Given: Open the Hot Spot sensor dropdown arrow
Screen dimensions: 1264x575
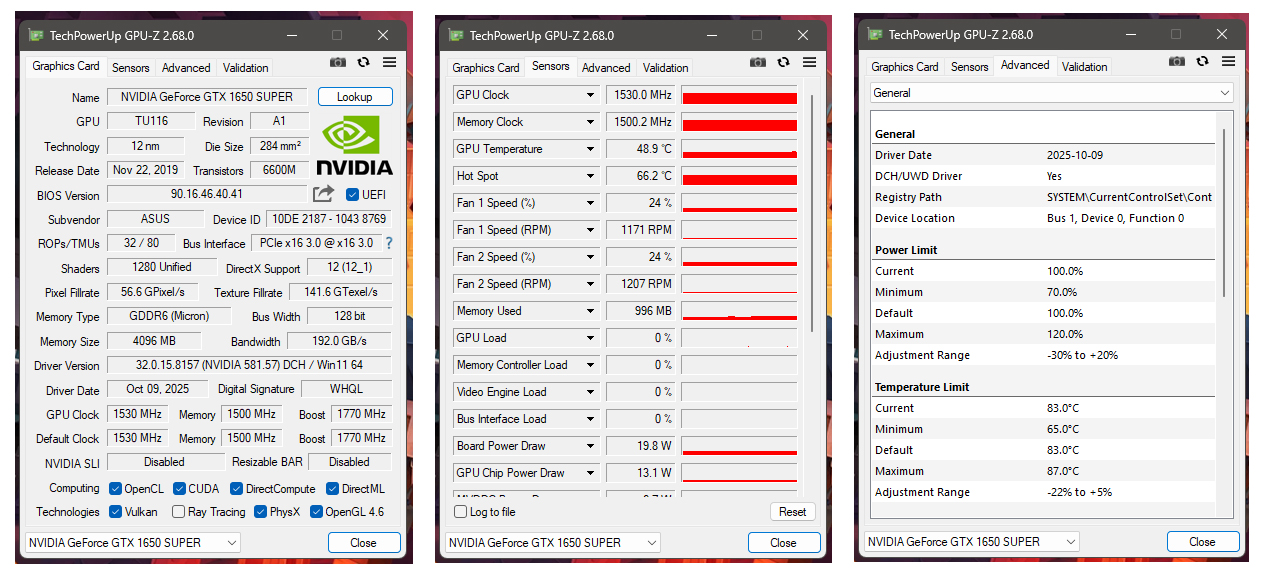Looking at the screenshot, I should pyautogui.click(x=590, y=177).
